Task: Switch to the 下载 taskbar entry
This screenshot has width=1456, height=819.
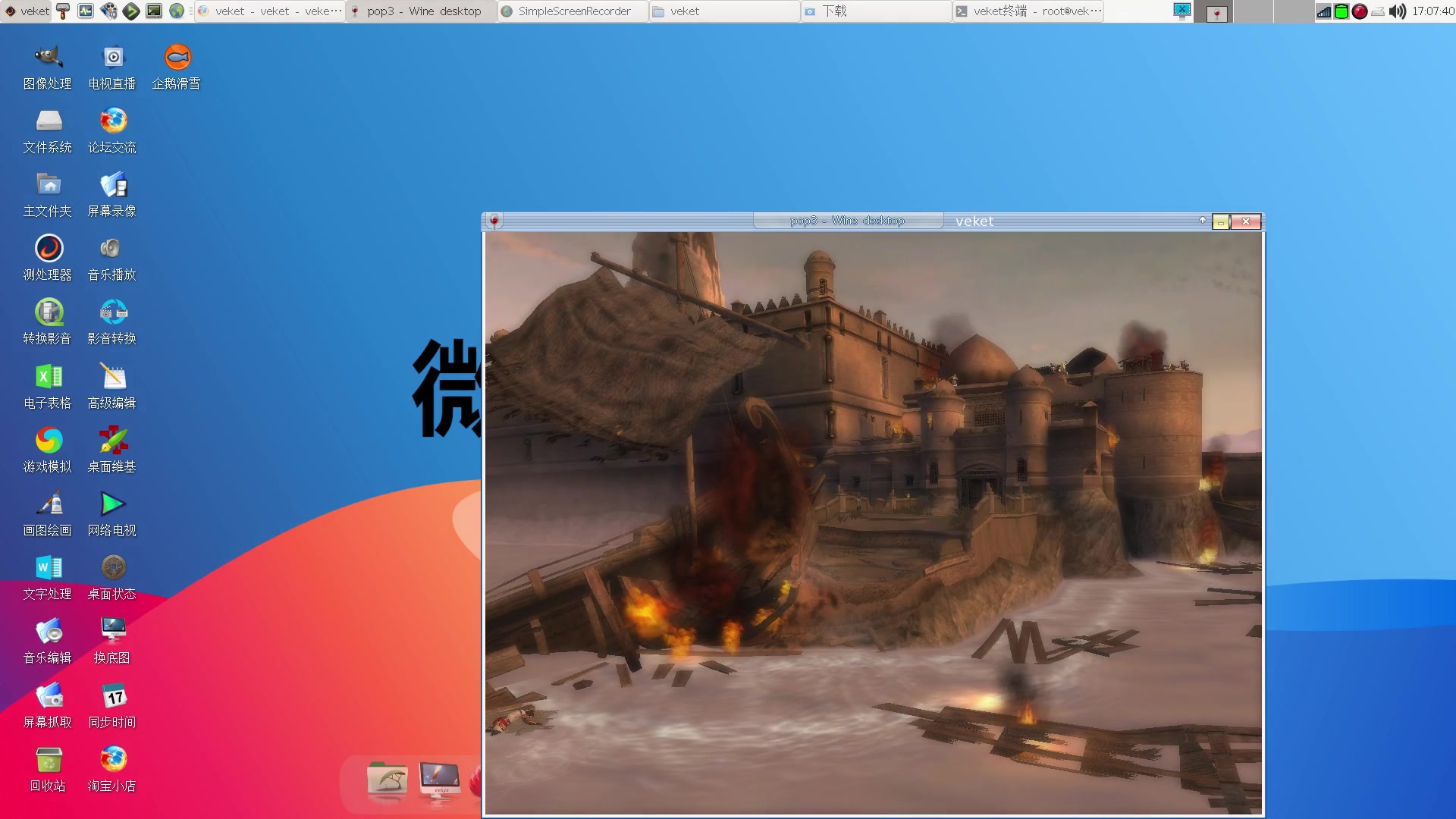Action: pos(877,11)
